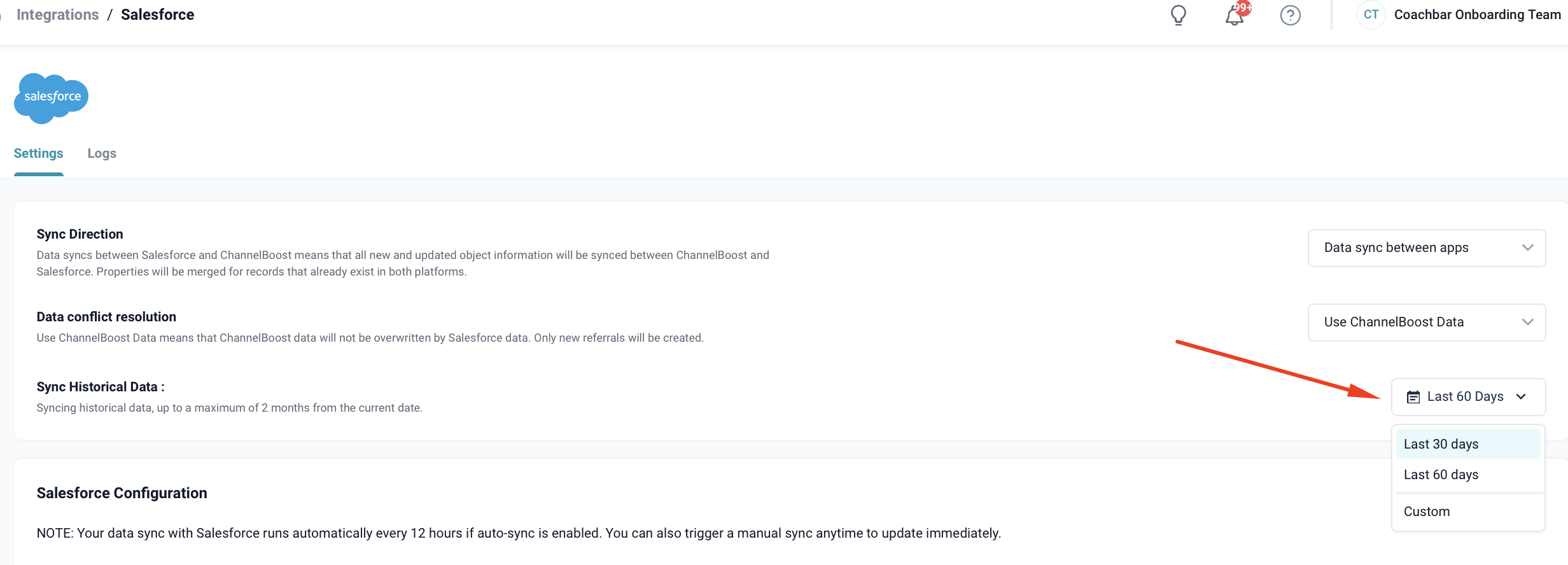
Task: Go to Integrations breadcrumb link
Action: click(57, 15)
